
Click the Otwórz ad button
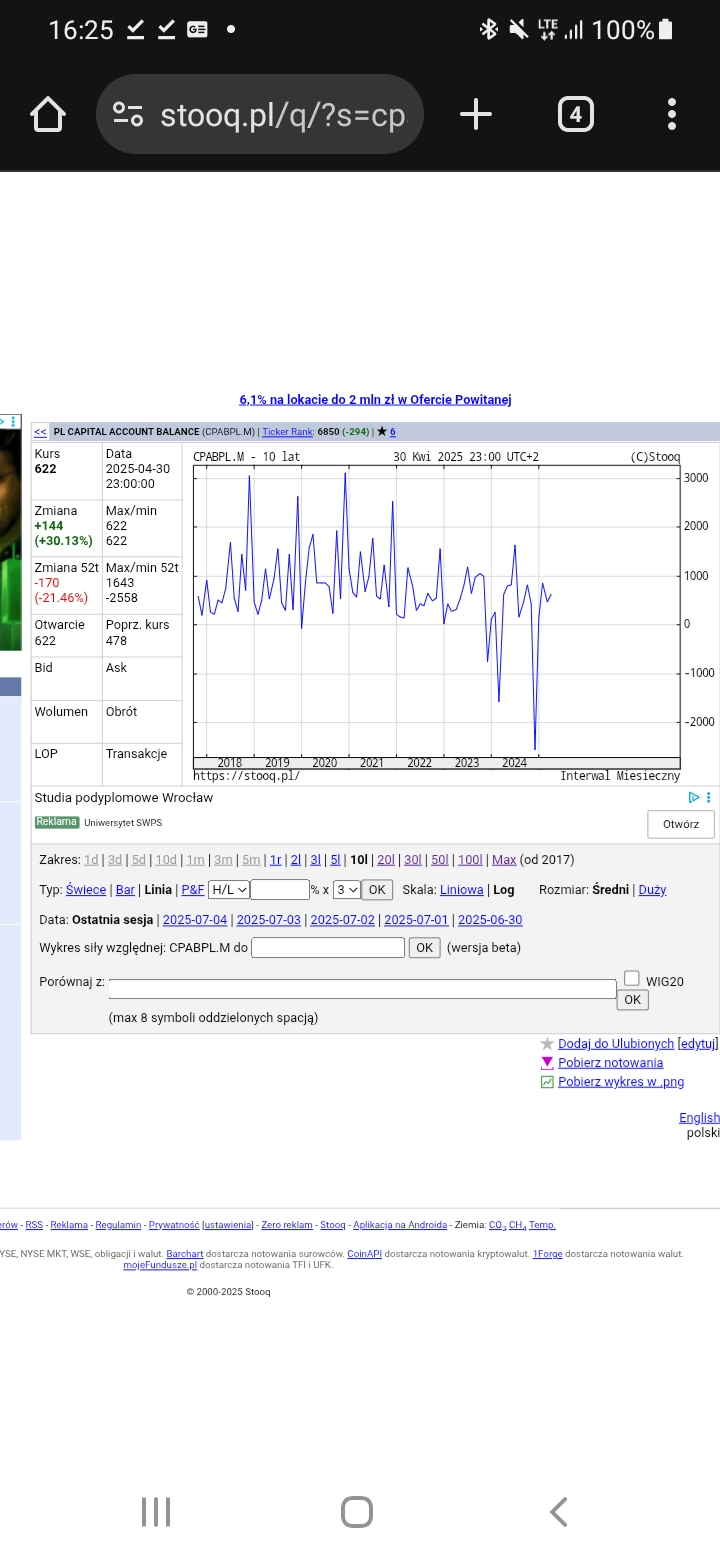pyautogui.click(x=681, y=824)
